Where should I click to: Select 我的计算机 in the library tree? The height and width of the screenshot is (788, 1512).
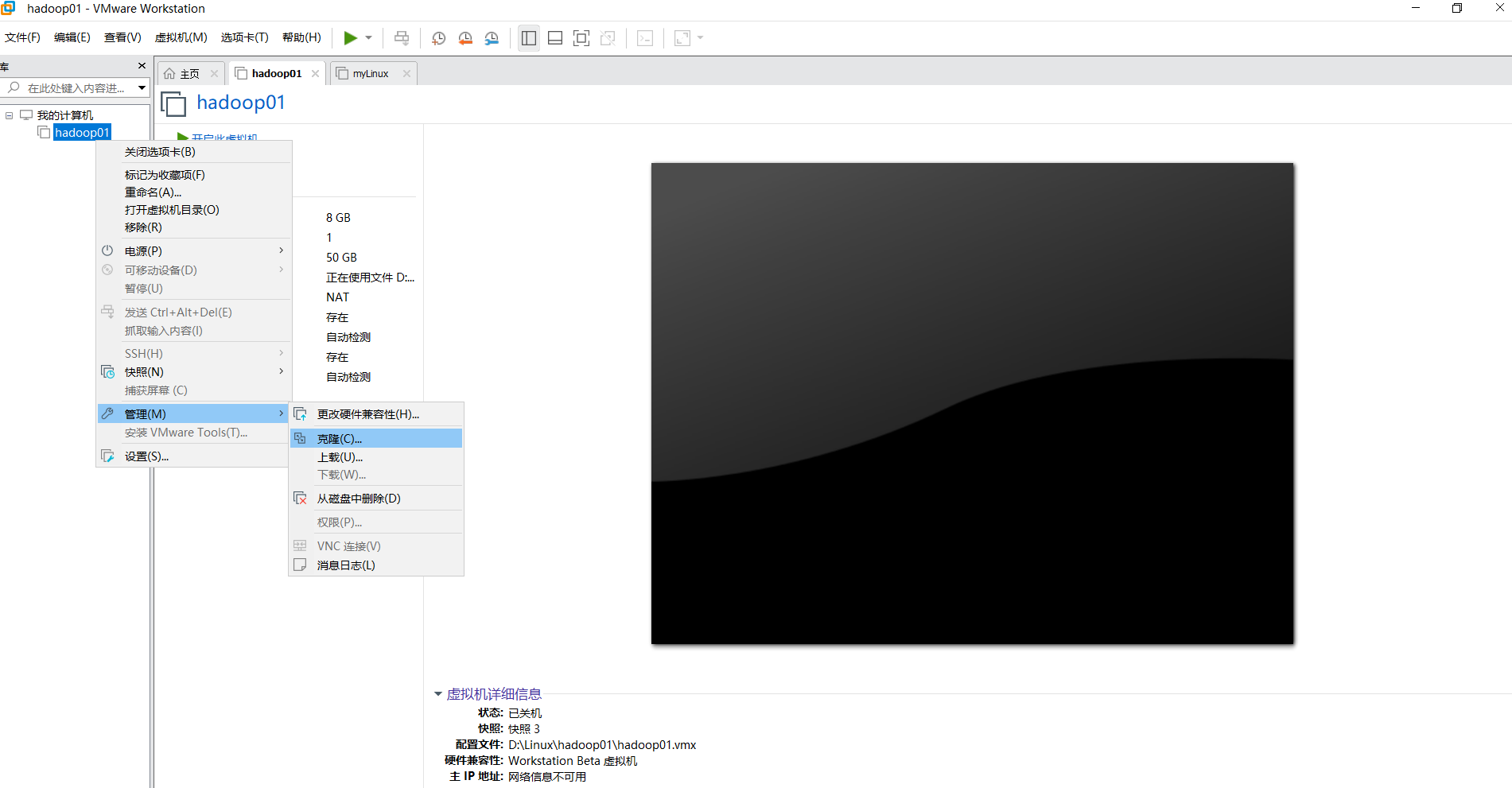pos(65,115)
